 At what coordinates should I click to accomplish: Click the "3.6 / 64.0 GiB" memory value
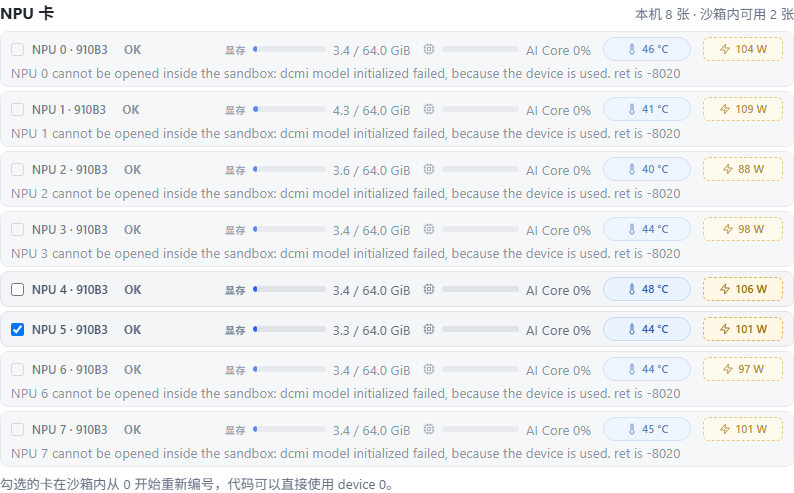point(371,171)
